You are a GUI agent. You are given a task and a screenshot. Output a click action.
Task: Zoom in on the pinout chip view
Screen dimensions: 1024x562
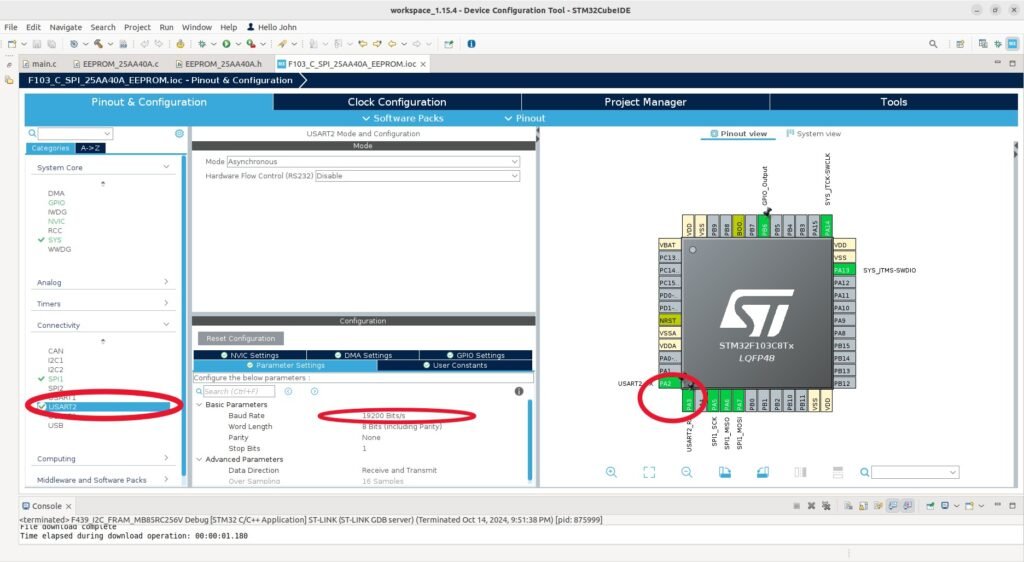point(611,472)
